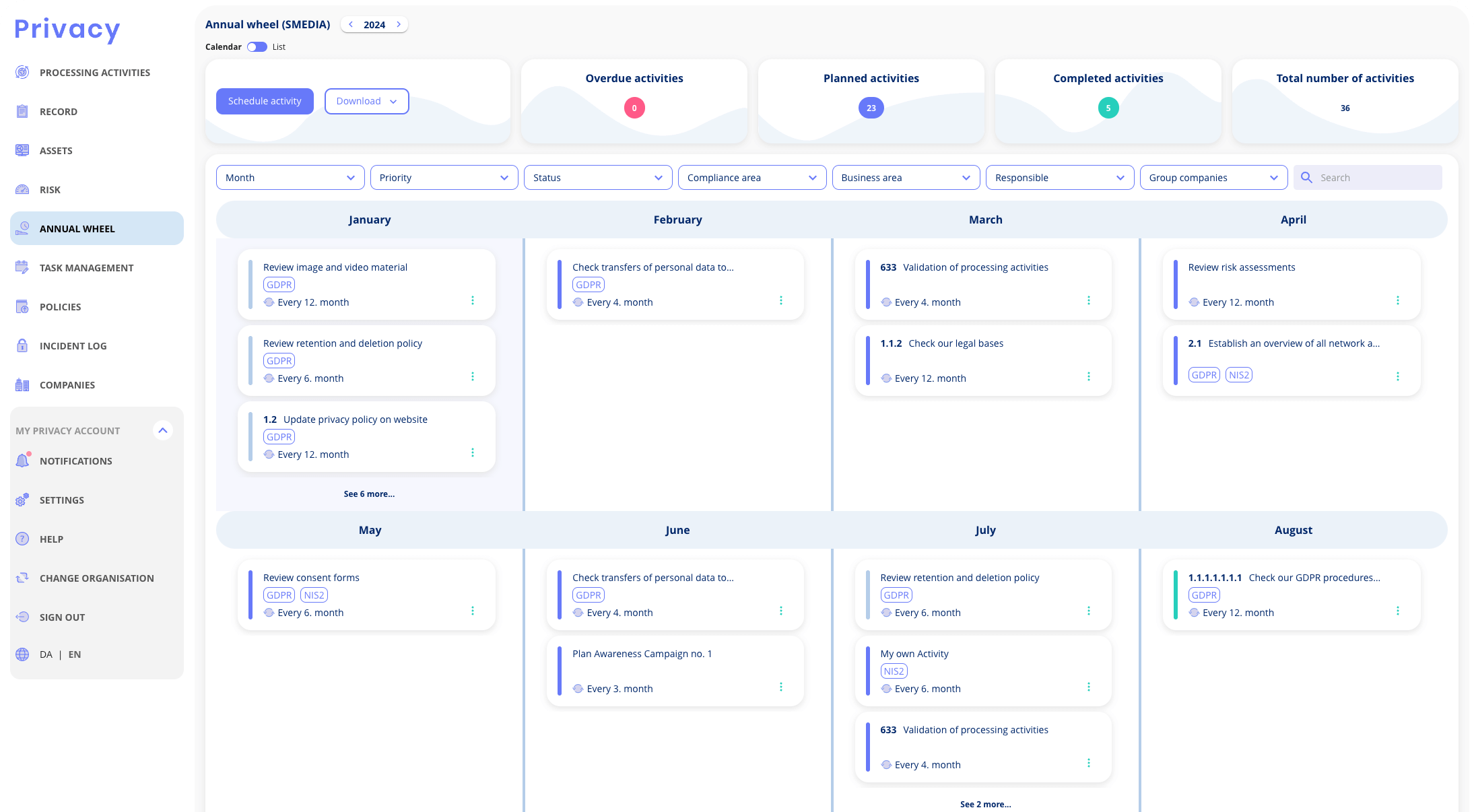Open menu for Review risk assessments card
The width and height of the screenshot is (1474, 812).
(1398, 300)
